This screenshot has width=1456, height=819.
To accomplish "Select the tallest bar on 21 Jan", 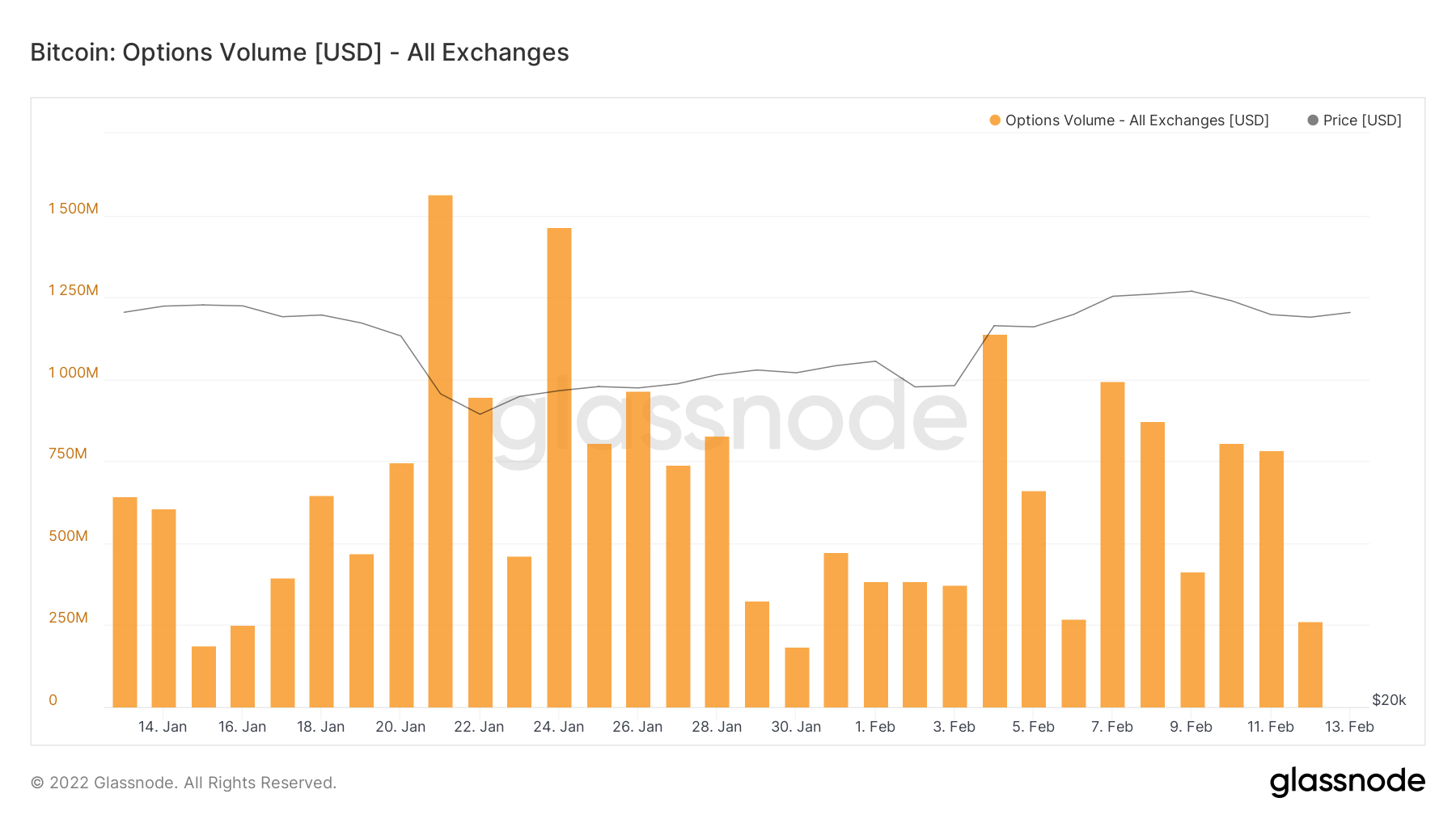I will tap(440, 451).
